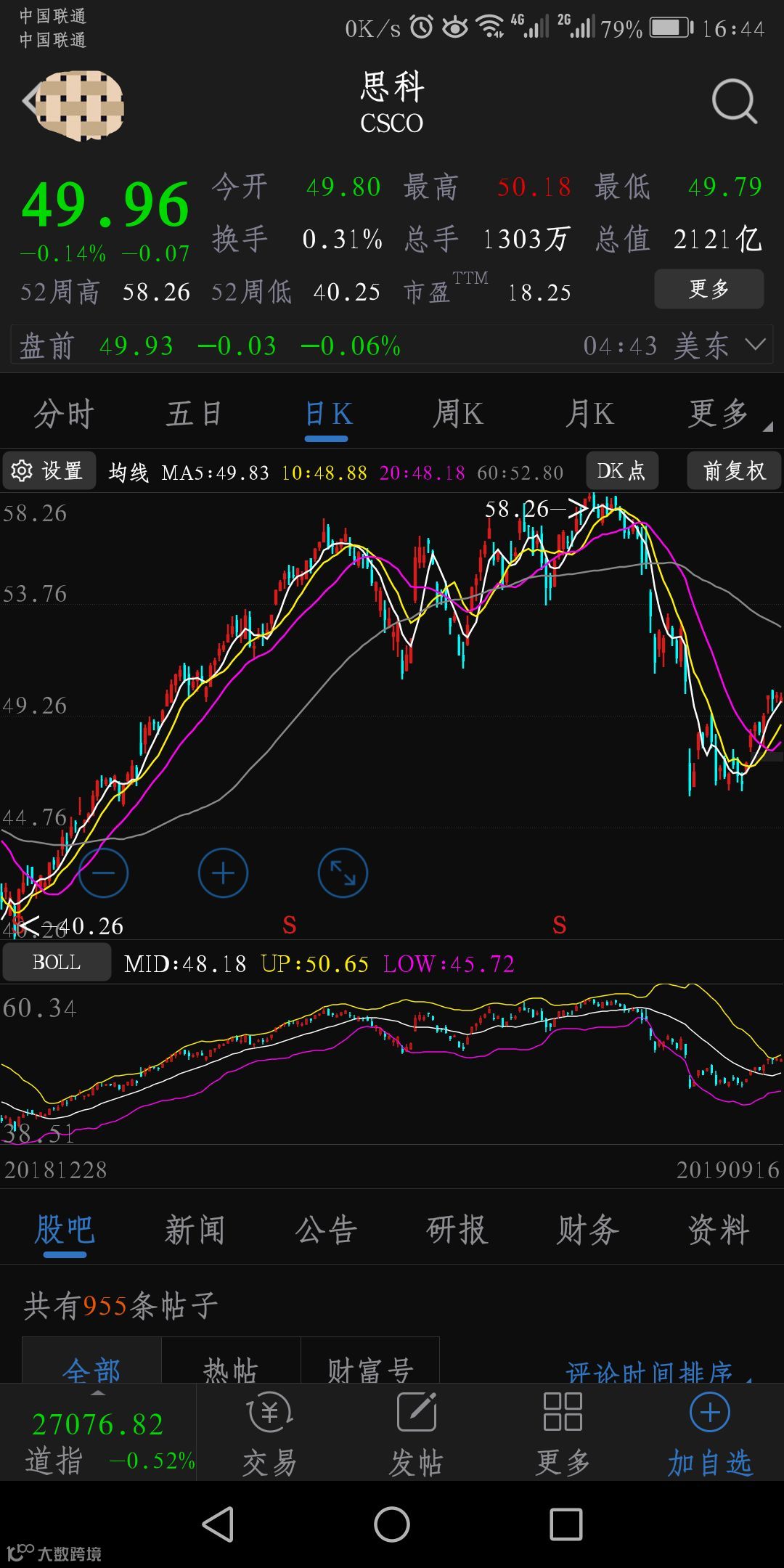Open 评论时间排序 sort dropdown
The image size is (784, 1568).
point(658,1371)
